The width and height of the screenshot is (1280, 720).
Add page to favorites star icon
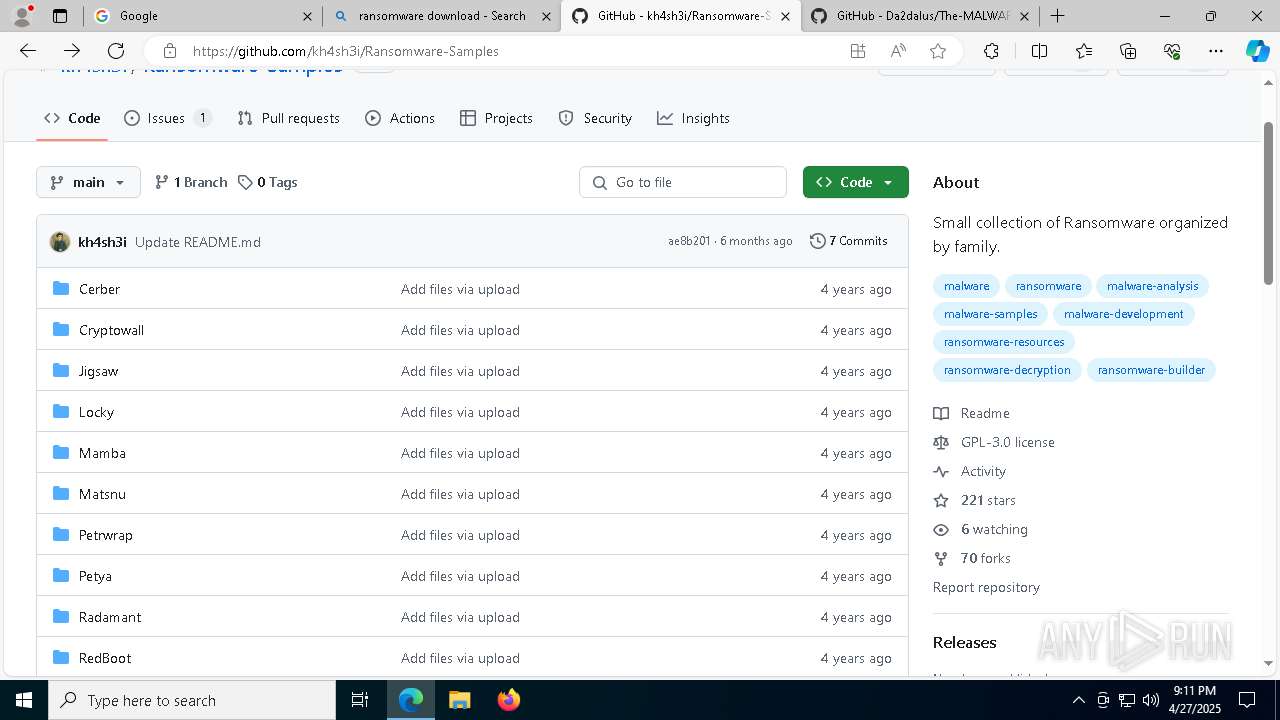938,51
